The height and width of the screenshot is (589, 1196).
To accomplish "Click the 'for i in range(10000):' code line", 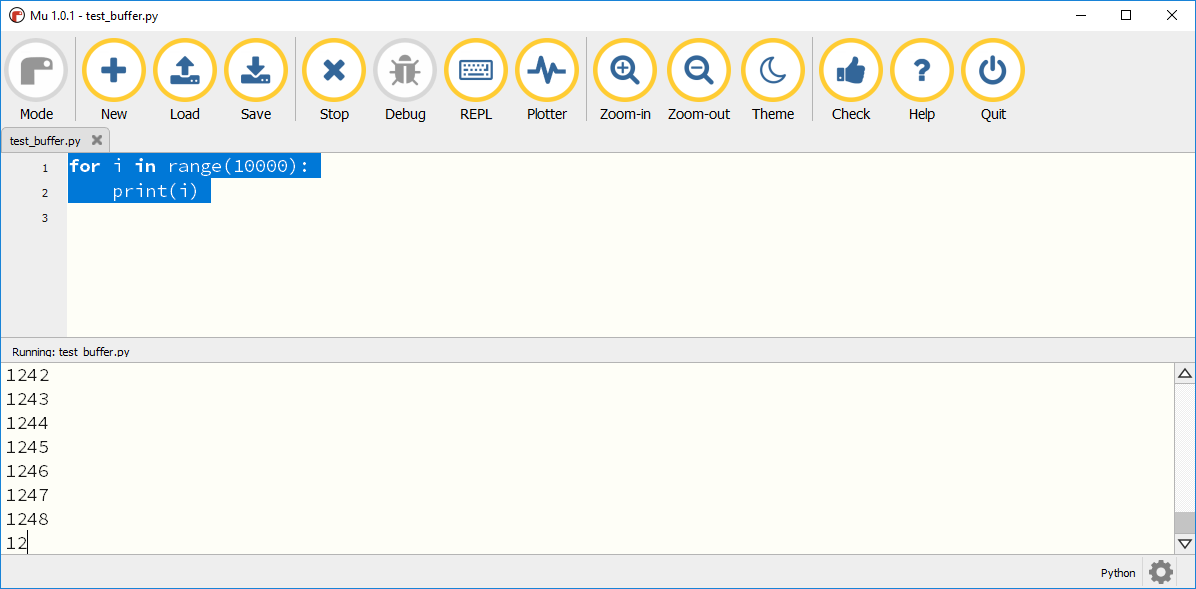I will tap(189, 166).
